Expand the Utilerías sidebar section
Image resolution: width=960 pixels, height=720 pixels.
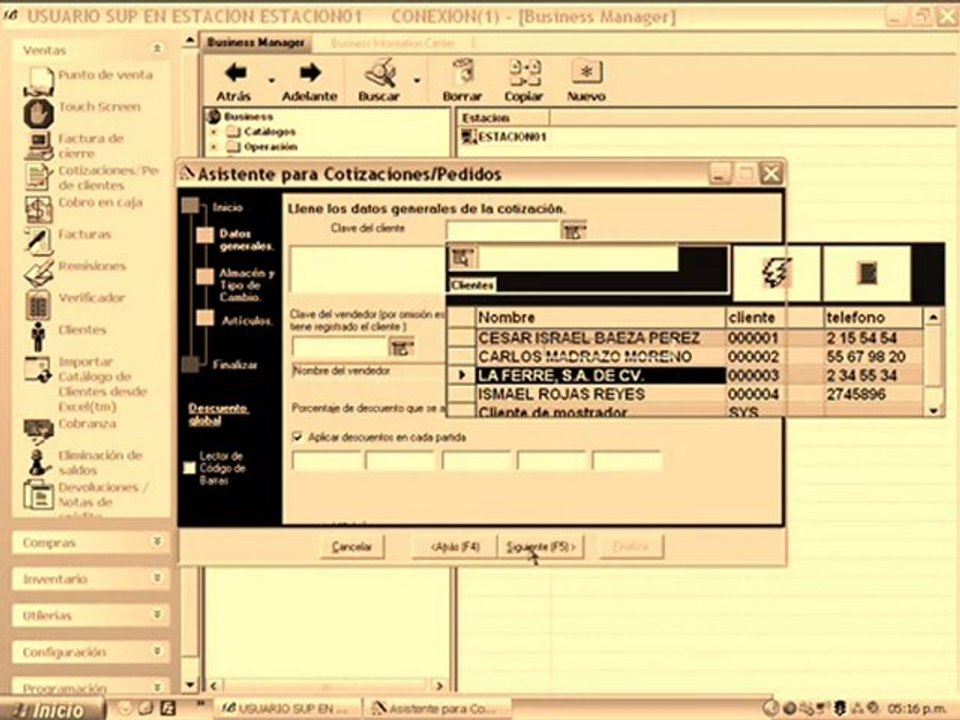click(x=157, y=615)
